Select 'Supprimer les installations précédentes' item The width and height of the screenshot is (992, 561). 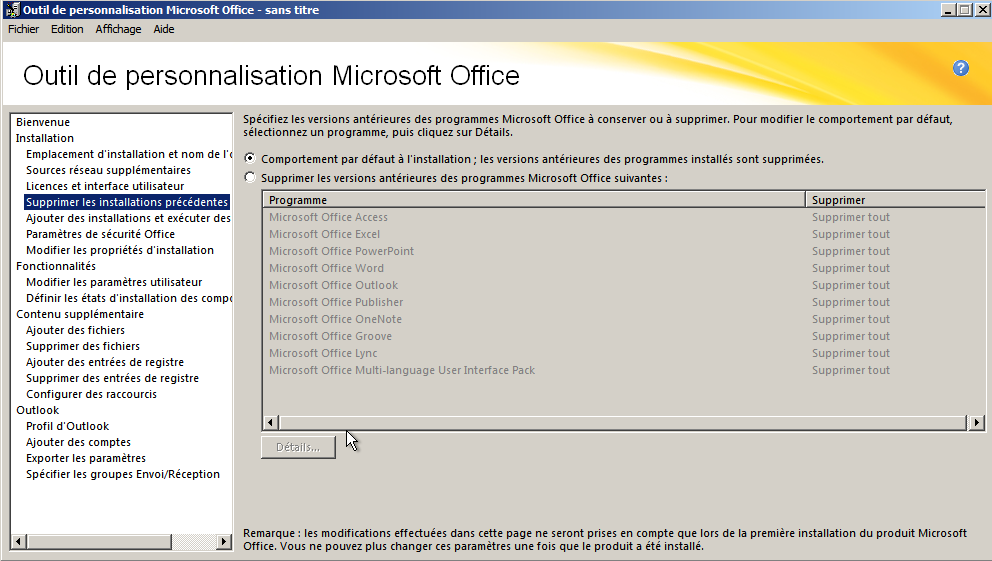click(127, 202)
